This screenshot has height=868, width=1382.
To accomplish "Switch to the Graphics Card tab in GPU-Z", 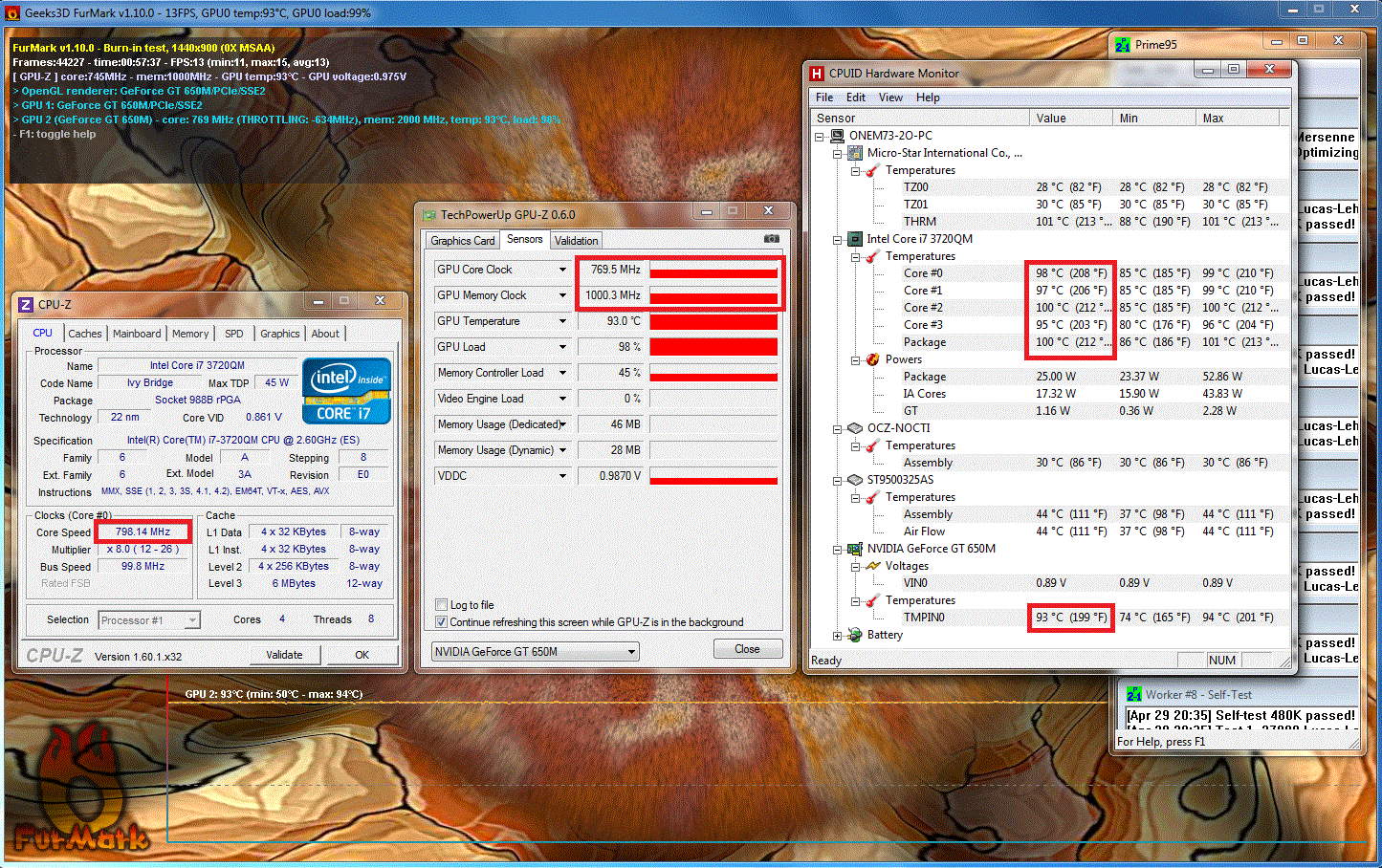I will click(x=463, y=241).
